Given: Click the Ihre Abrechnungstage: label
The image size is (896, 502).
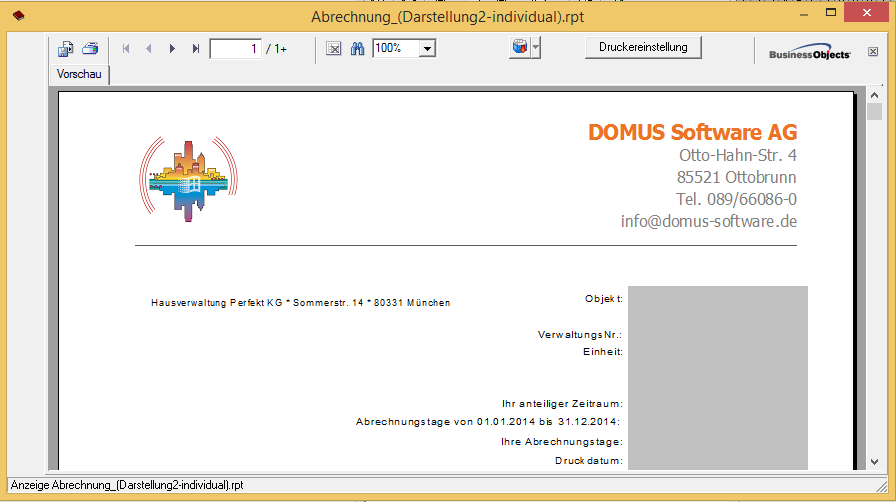Looking at the screenshot, I should [562, 441].
